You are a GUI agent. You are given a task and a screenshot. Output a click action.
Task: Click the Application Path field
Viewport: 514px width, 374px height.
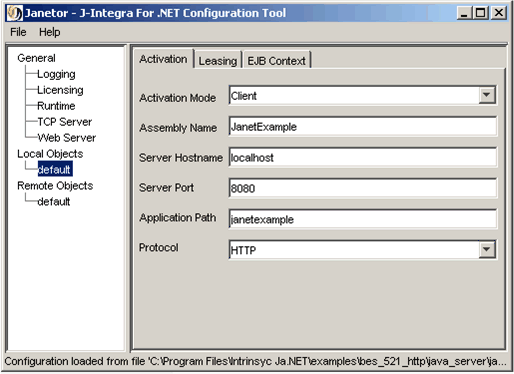[362, 219]
